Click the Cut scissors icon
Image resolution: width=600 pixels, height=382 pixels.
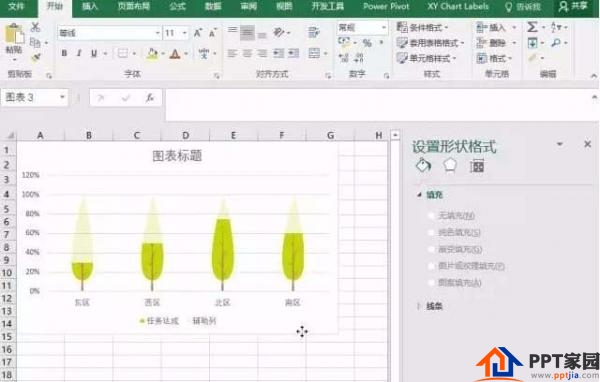coord(35,27)
